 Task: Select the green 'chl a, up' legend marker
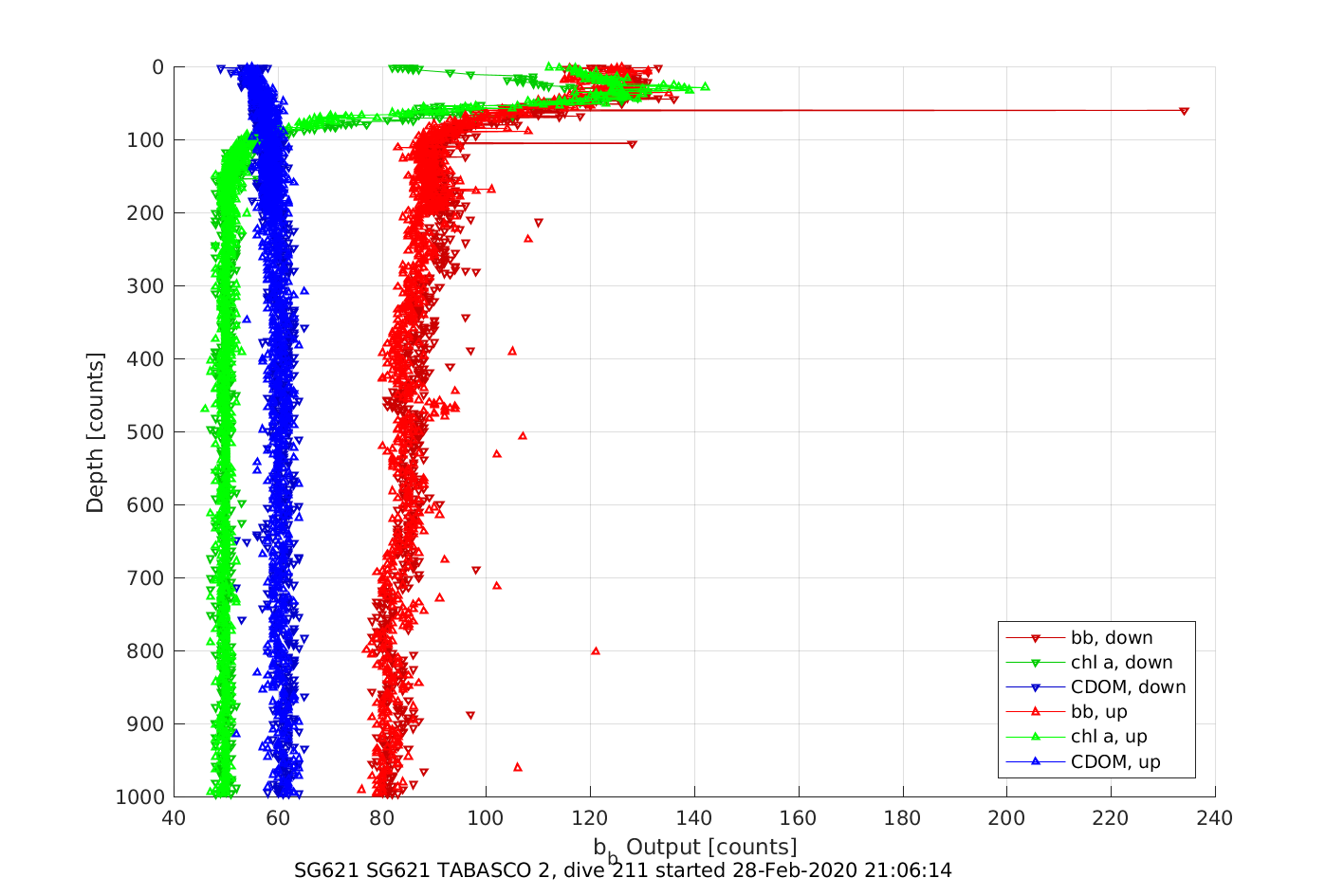(x=1036, y=736)
